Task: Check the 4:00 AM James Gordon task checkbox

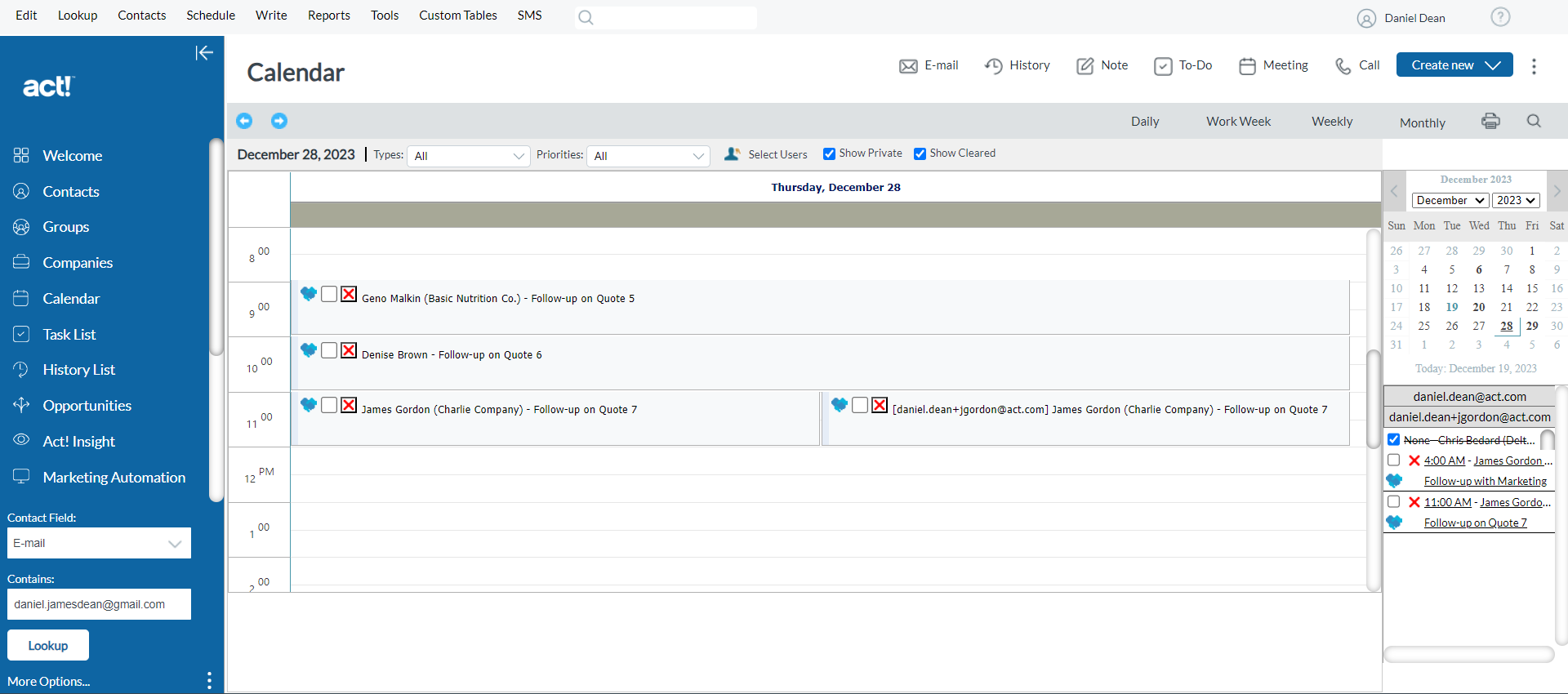Action: [x=1394, y=460]
